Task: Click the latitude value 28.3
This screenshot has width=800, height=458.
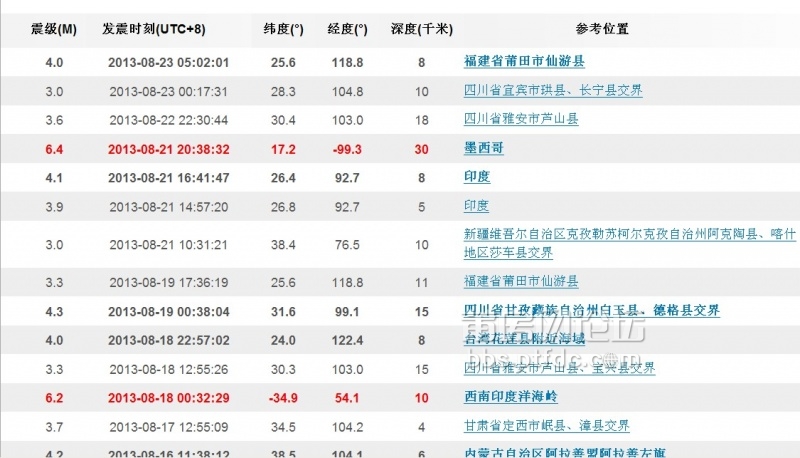Action: (283, 92)
